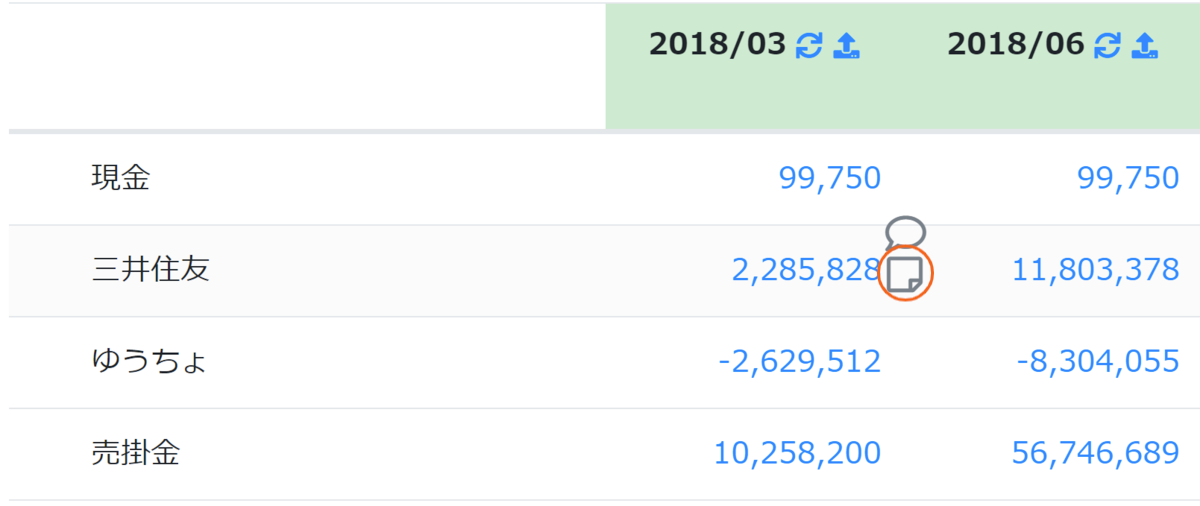The width and height of the screenshot is (1200, 506).
Task: Click the refresh icon beside 2018/03
Action: [808, 45]
